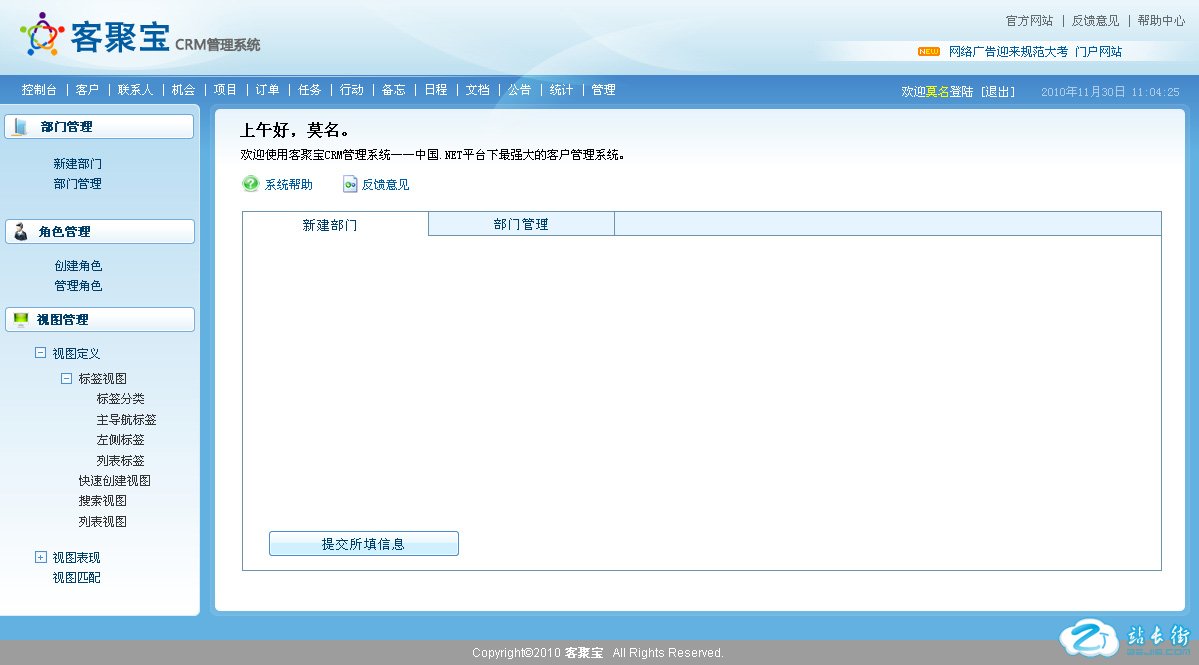The width and height of the screenshot is (1199, 665).
Task: Click the orange NEW badge icon
Action: pyautogui.click(x=928, y=52)
